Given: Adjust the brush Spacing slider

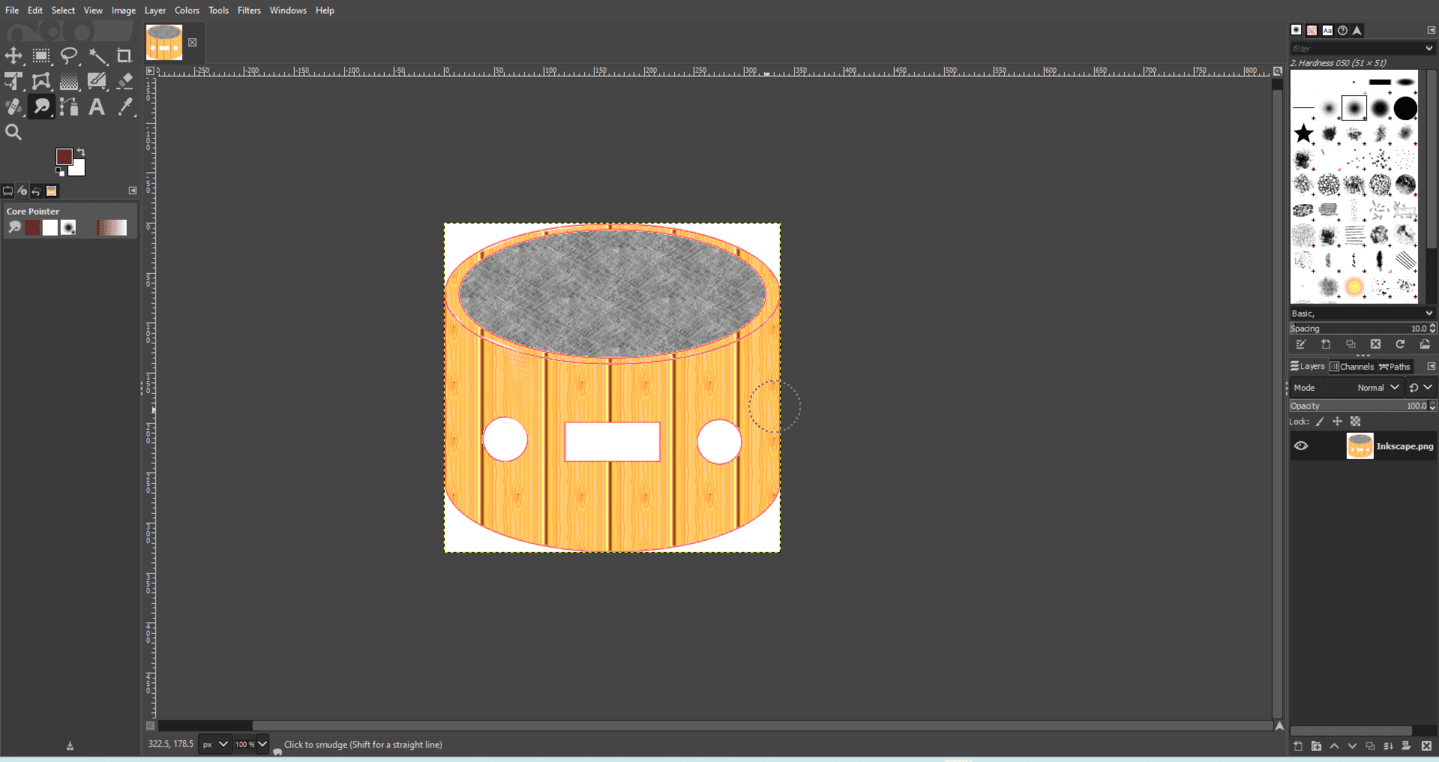Looking at the screenshot, I should click(x=1362, y=328).
